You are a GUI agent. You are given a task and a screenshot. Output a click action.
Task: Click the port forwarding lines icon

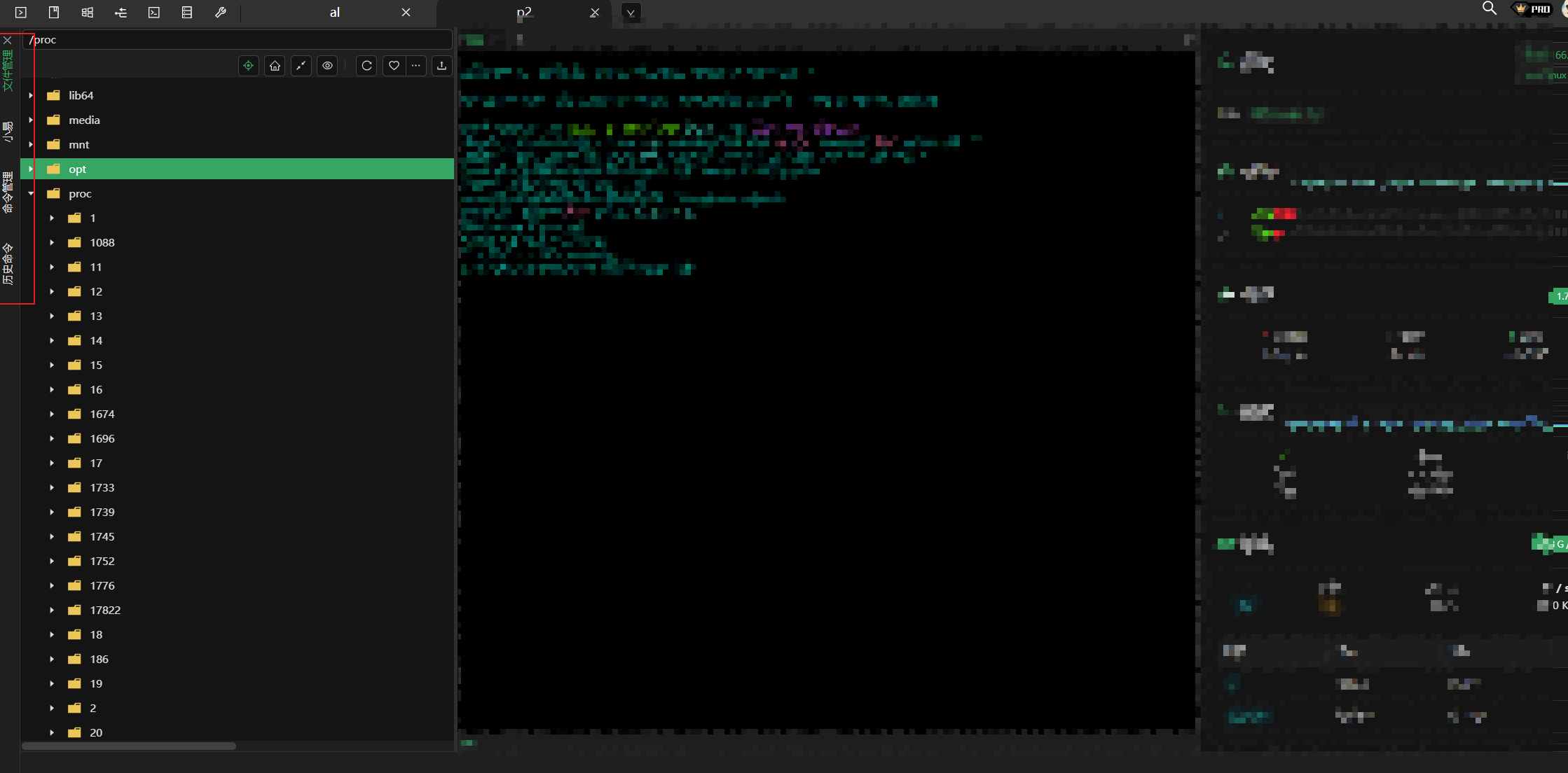click(121, 13)
